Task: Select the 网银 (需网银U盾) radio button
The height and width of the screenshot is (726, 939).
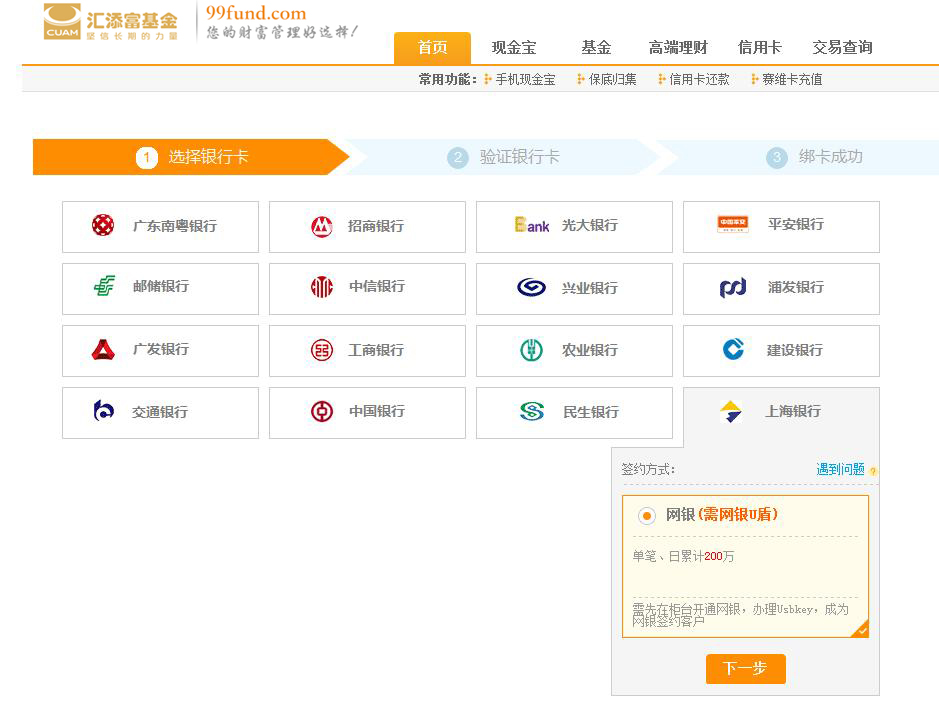Action: (x=647, y=516)
